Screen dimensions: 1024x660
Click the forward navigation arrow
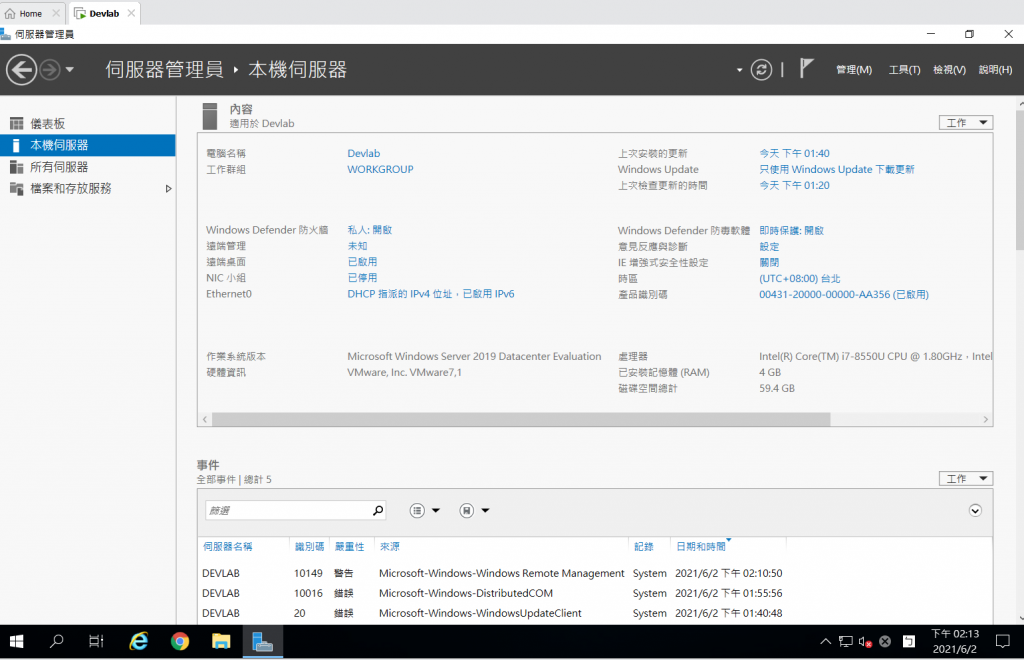pyautogui.click(x=50, y=69)
